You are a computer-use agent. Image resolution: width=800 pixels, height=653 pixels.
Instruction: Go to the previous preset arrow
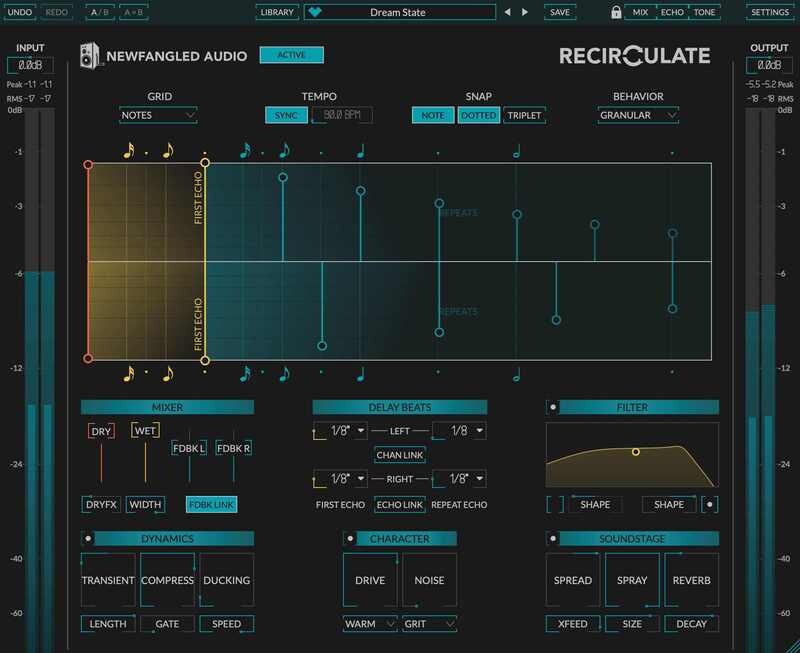pyautogui.click(x=507, y=13)
